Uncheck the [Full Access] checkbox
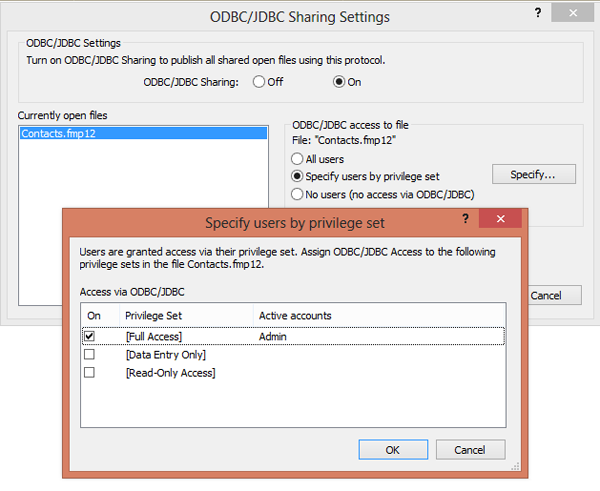The width and height of the screenshot is (600, 491). [90, 337]
